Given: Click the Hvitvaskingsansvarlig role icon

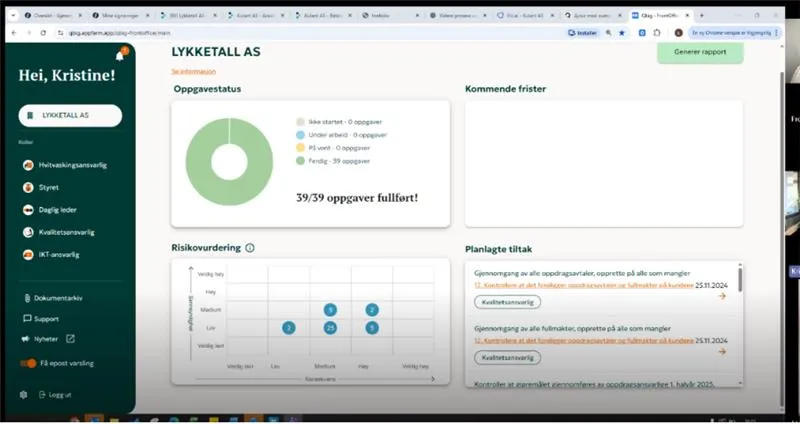Looking at the screenshot, I should click(29, 164).
